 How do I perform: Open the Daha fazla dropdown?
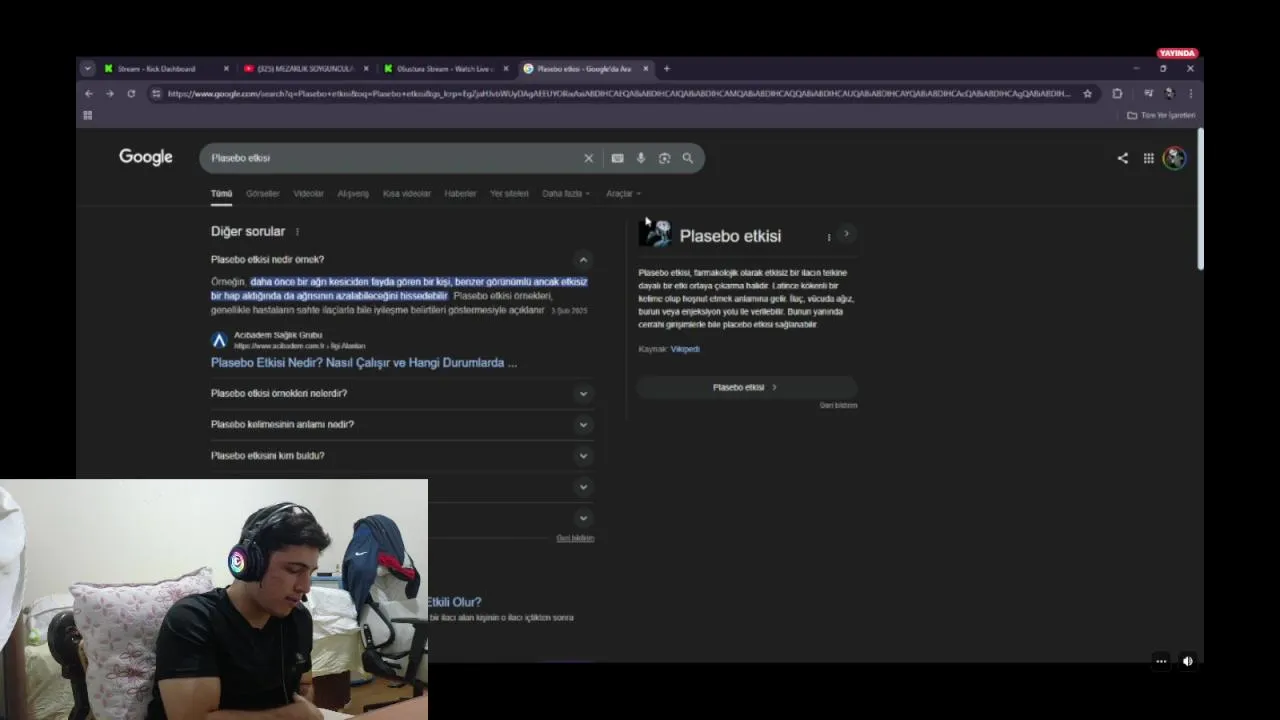[566, 193]
